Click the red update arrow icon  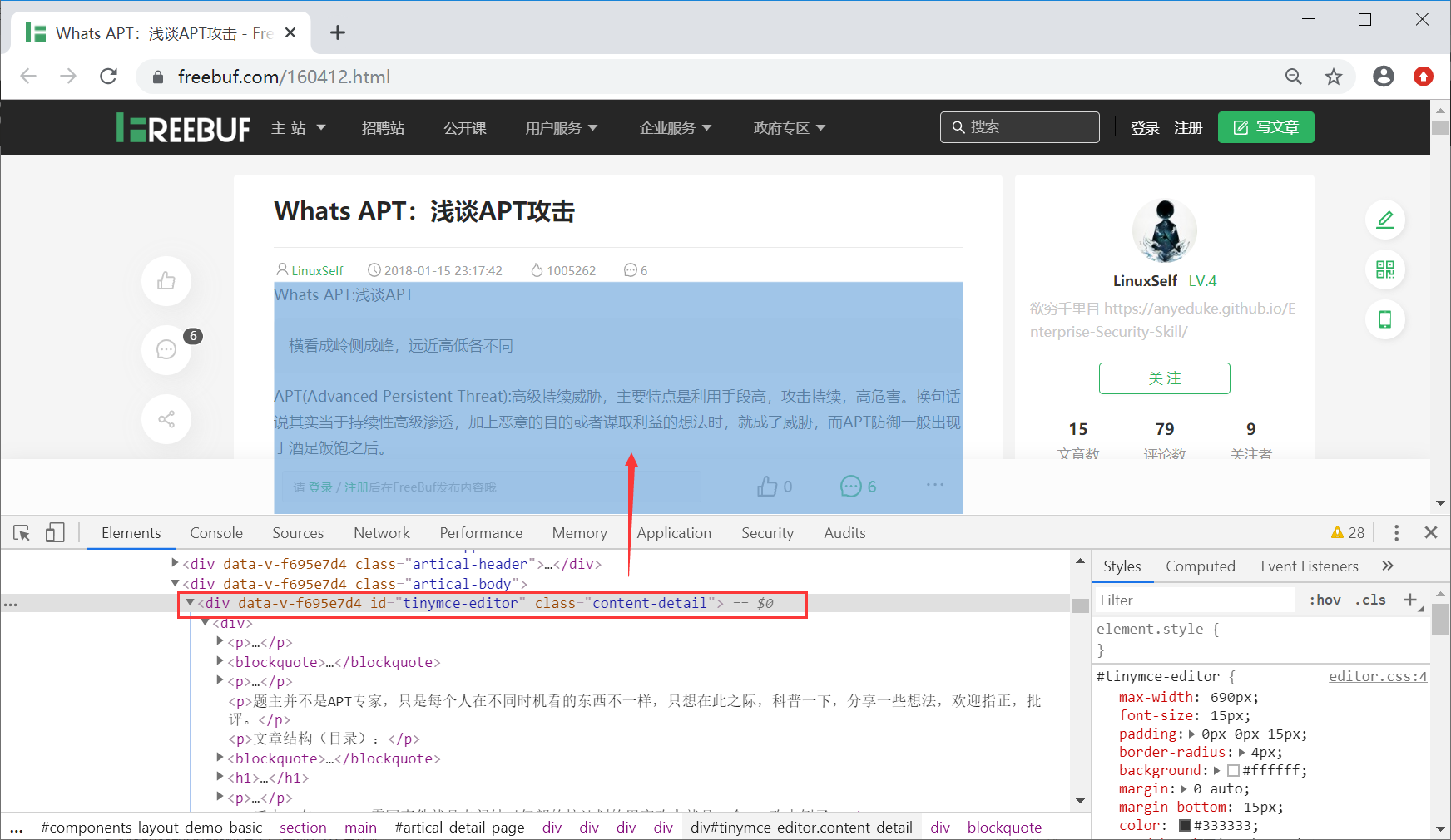coord(1424,77)
